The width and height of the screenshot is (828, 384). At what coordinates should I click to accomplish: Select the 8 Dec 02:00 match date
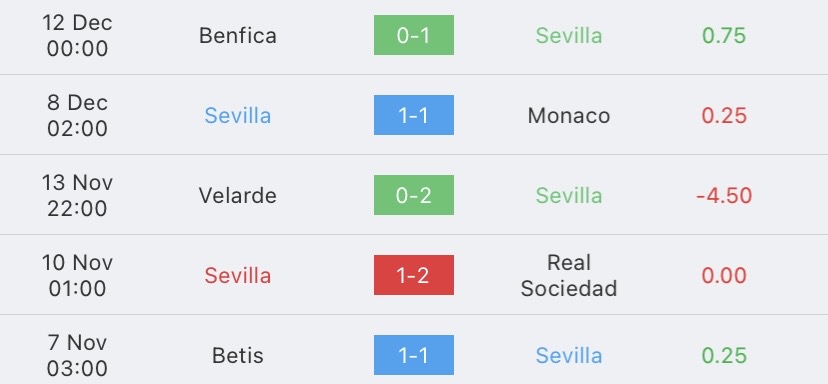77,116
